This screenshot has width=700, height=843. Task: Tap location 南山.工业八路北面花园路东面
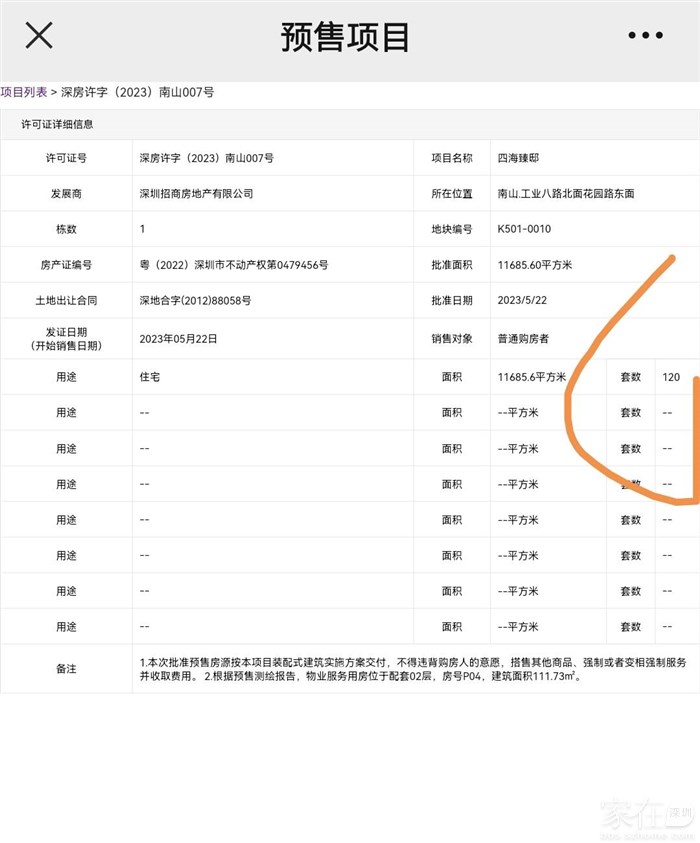pyautogui.click(x=565, y=193)
